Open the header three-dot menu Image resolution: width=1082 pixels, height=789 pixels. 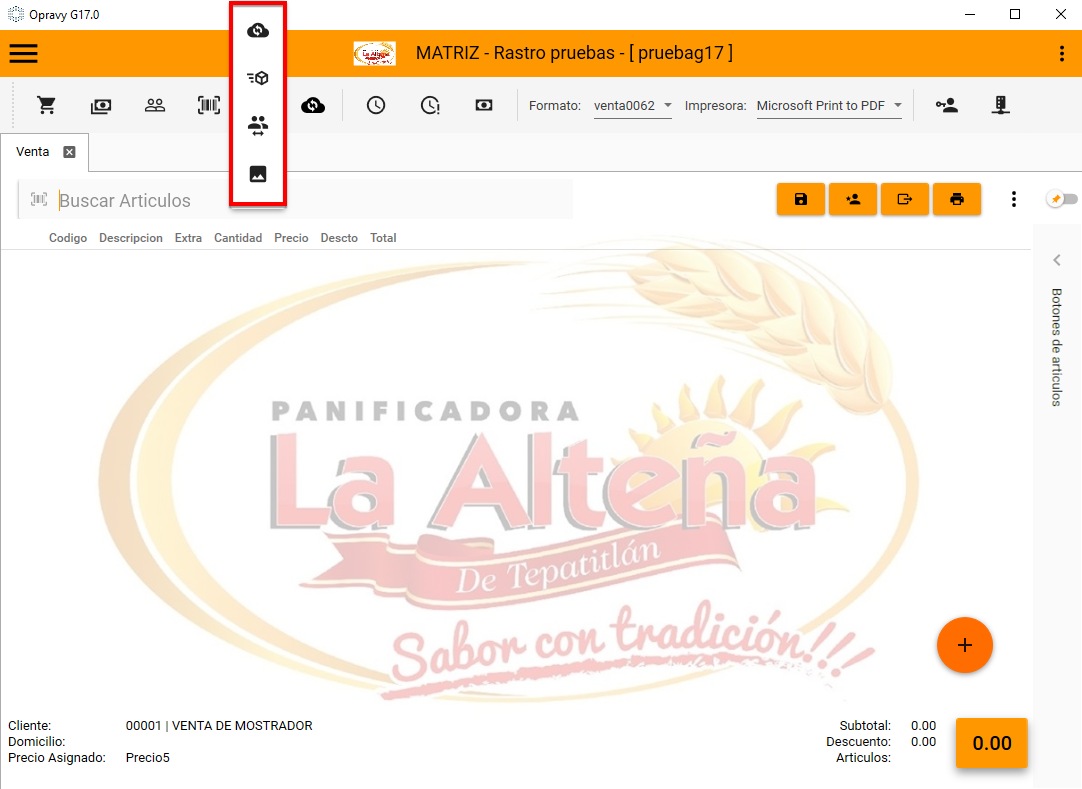[x=1061, y=54]
